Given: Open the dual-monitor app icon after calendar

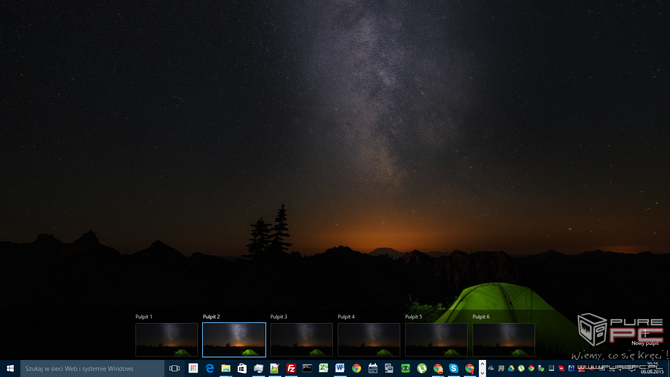Looking at the screenshot, I should click(x=389, y=368).
